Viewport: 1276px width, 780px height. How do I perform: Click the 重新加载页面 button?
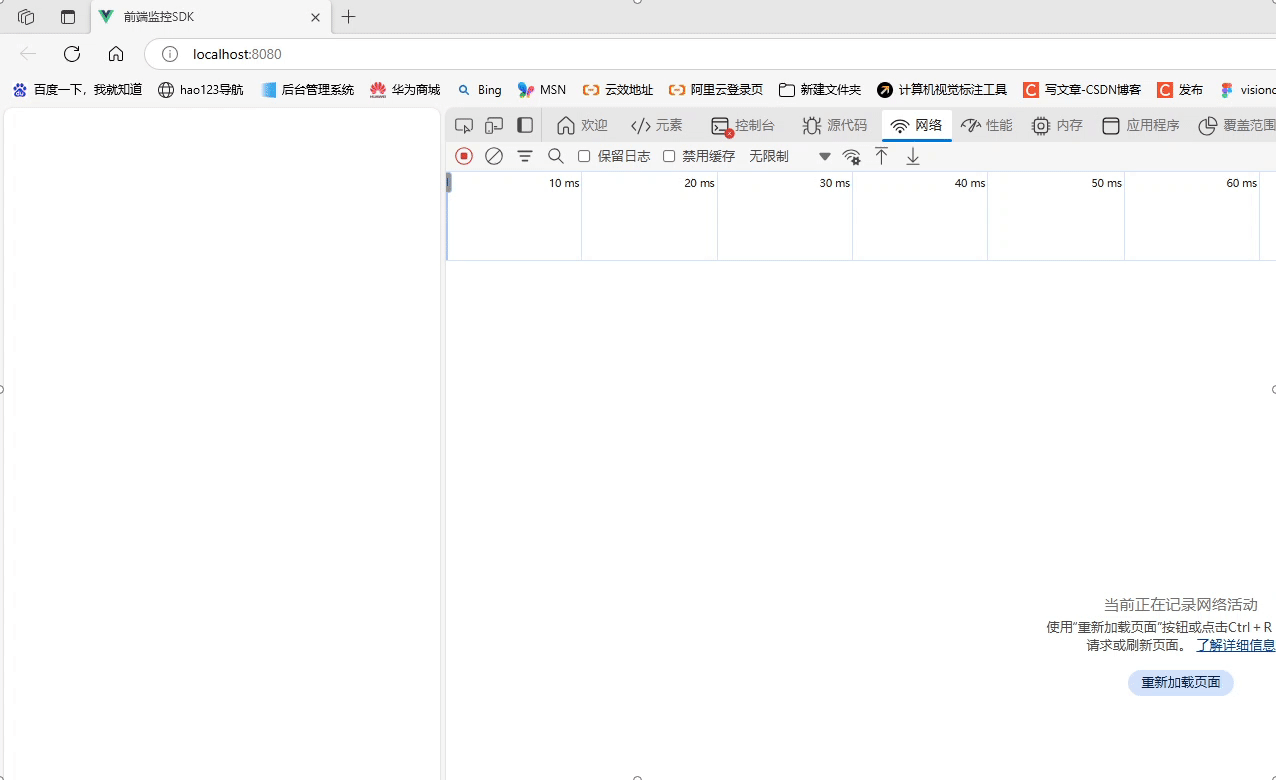click(x=1180, y=682)
